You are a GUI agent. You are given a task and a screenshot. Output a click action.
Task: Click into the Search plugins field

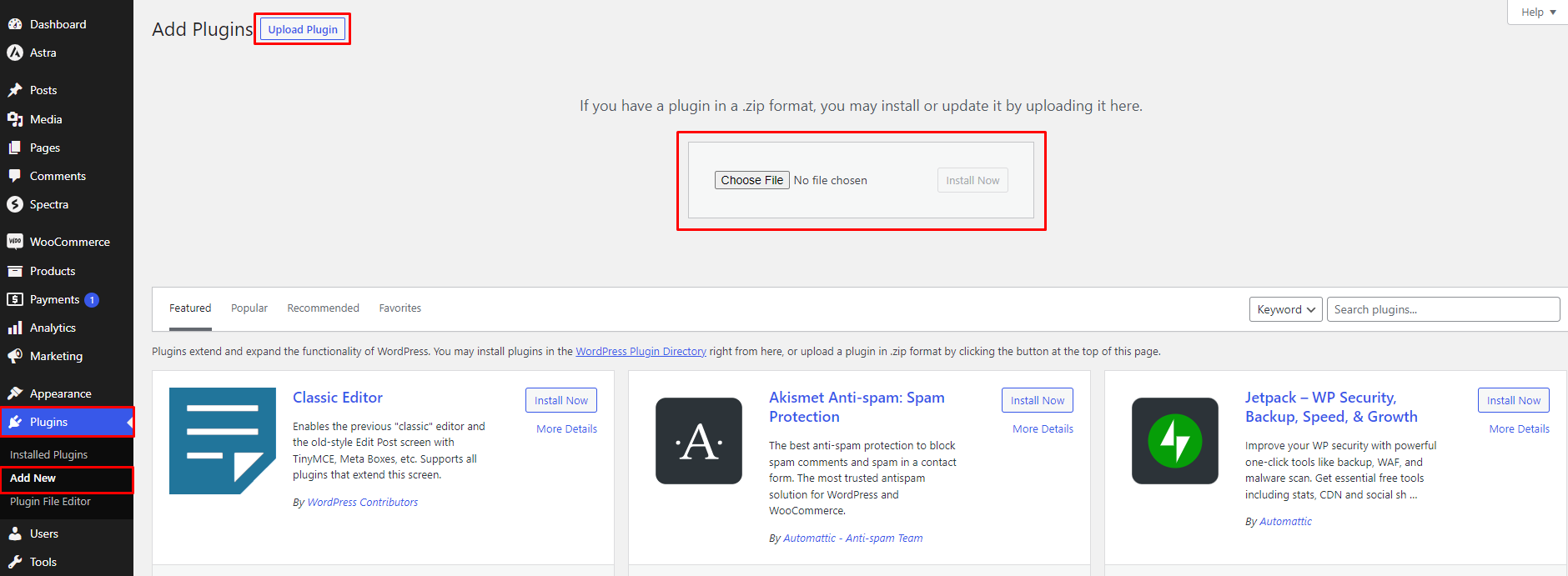point(1443,309)
